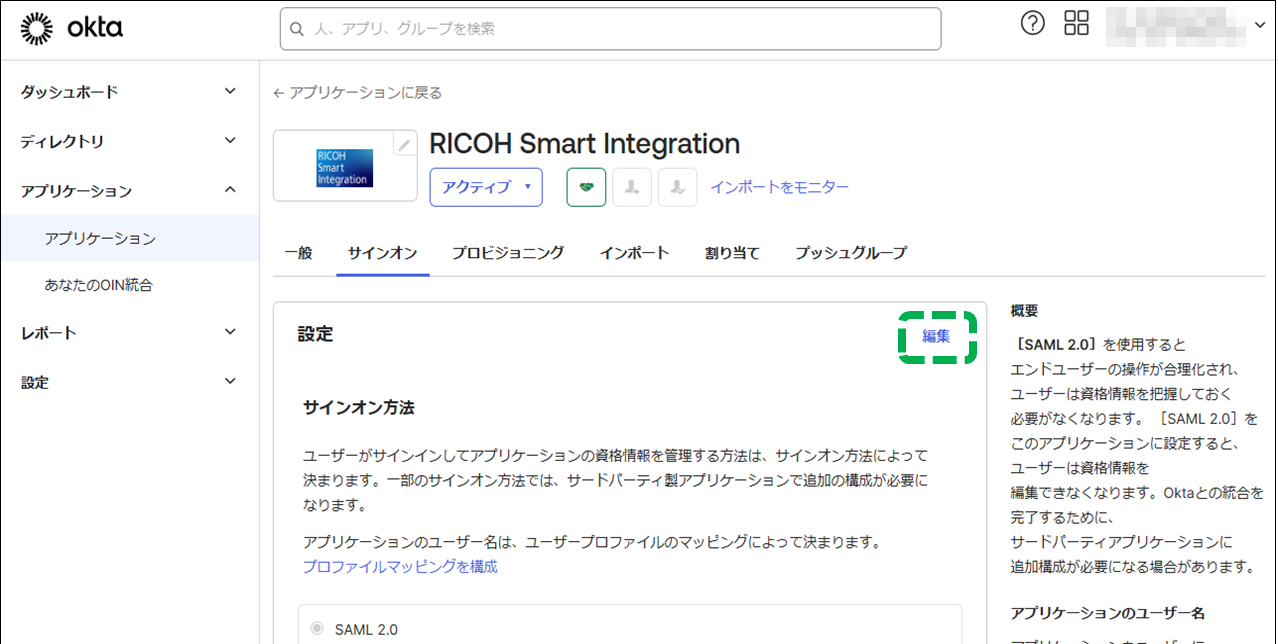Viewport: 1278px width, 644px height.
Task: Select the SAML 2.0 radio button
Action: [x=317, y=629]
